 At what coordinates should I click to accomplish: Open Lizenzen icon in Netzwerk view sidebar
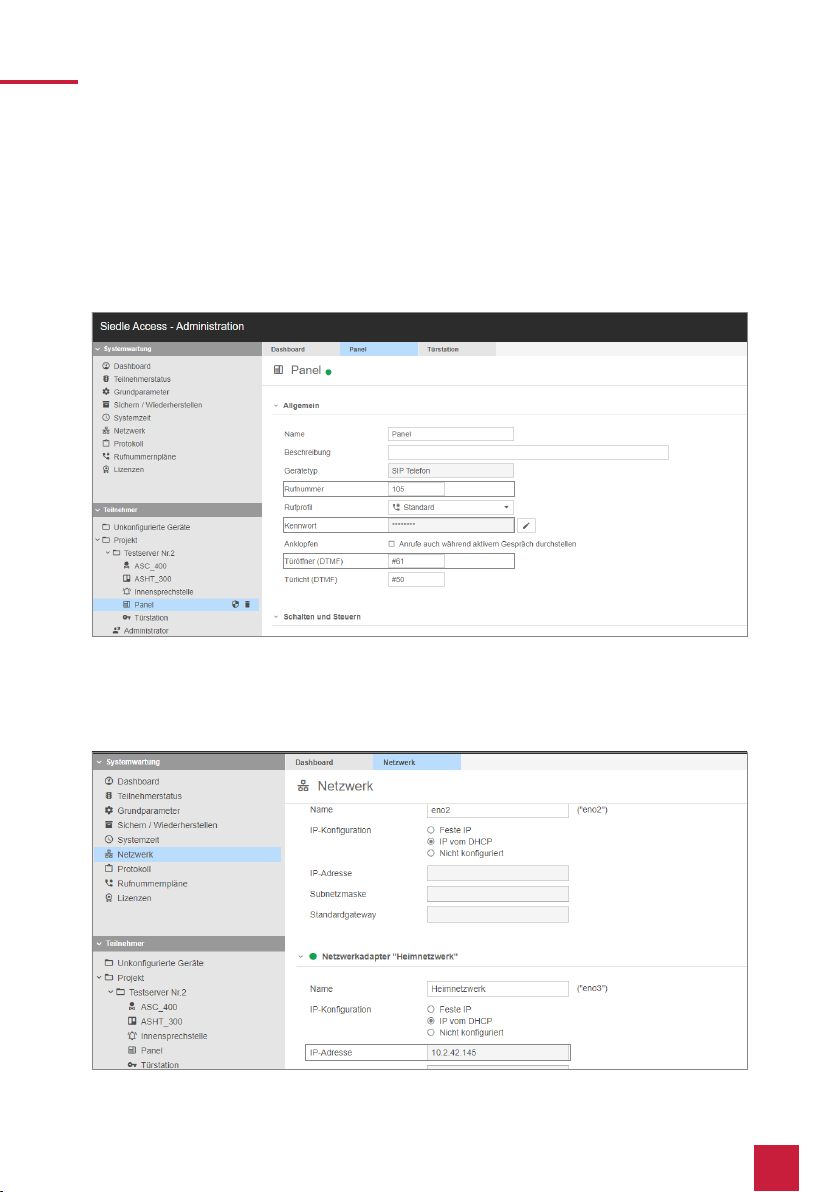[x=109, y=898]
